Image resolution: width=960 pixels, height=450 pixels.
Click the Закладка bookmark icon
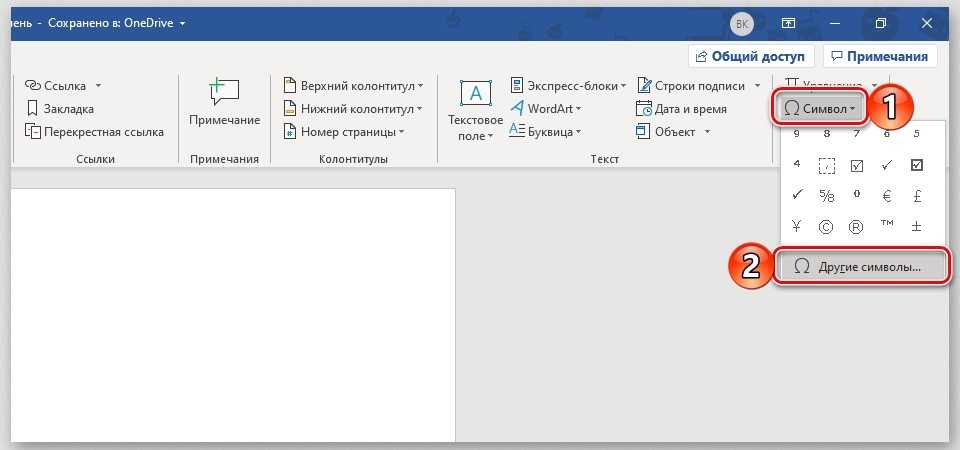(33, 108)
